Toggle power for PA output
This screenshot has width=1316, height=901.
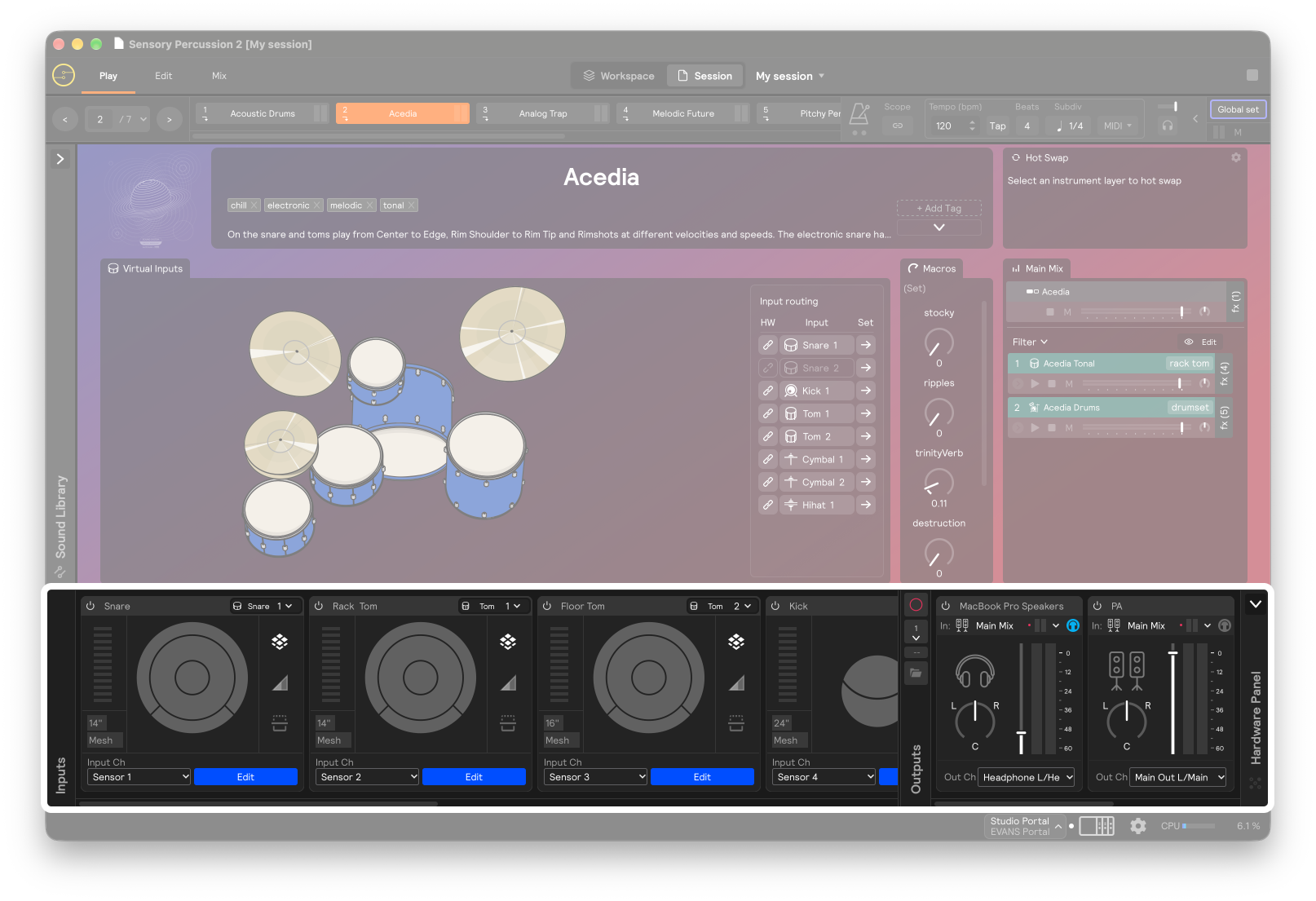[1097, 606]
